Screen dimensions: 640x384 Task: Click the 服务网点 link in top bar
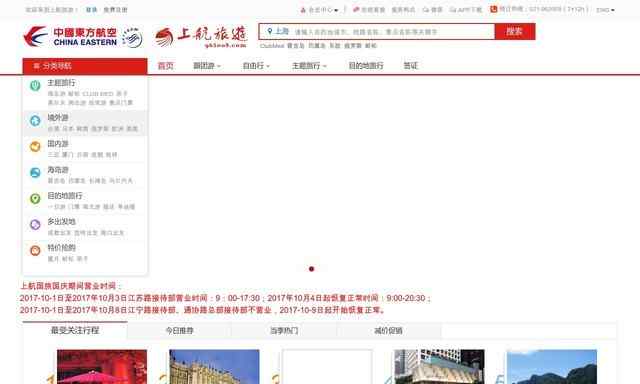[403, 10]
